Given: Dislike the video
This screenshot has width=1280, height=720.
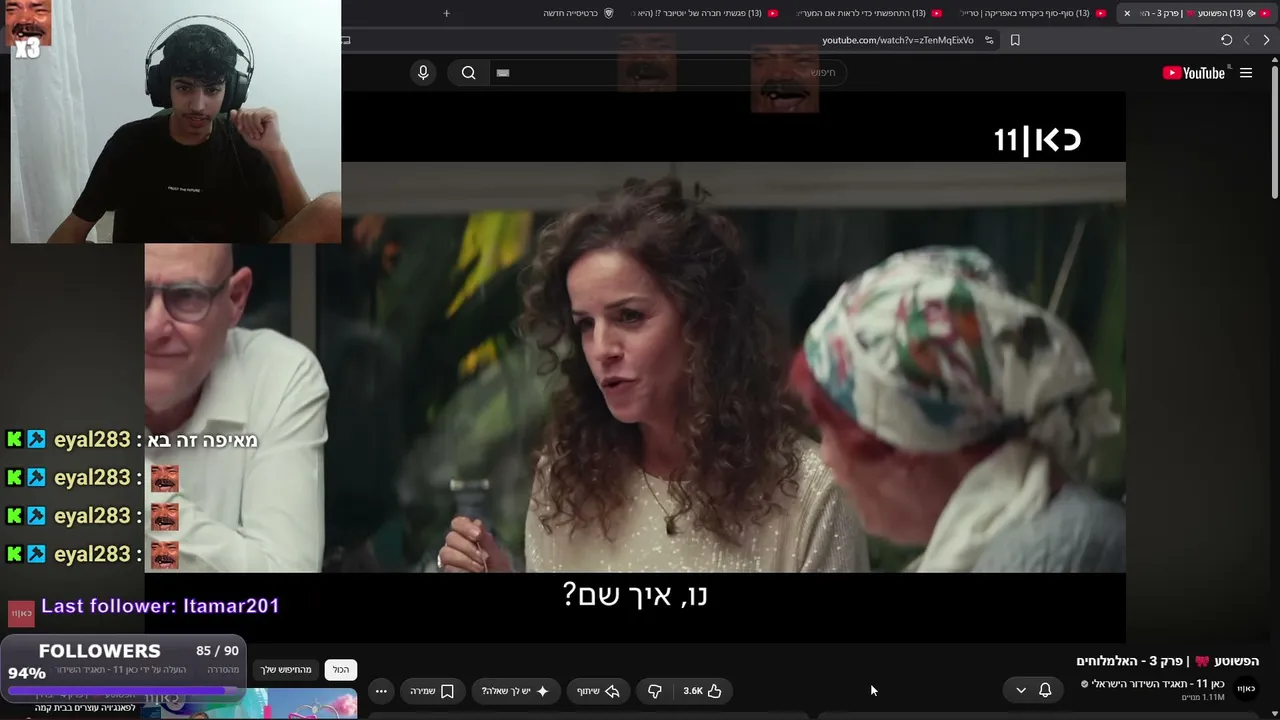Looking at the screenshot, I should pyautogui.click(x=654, y=691).
